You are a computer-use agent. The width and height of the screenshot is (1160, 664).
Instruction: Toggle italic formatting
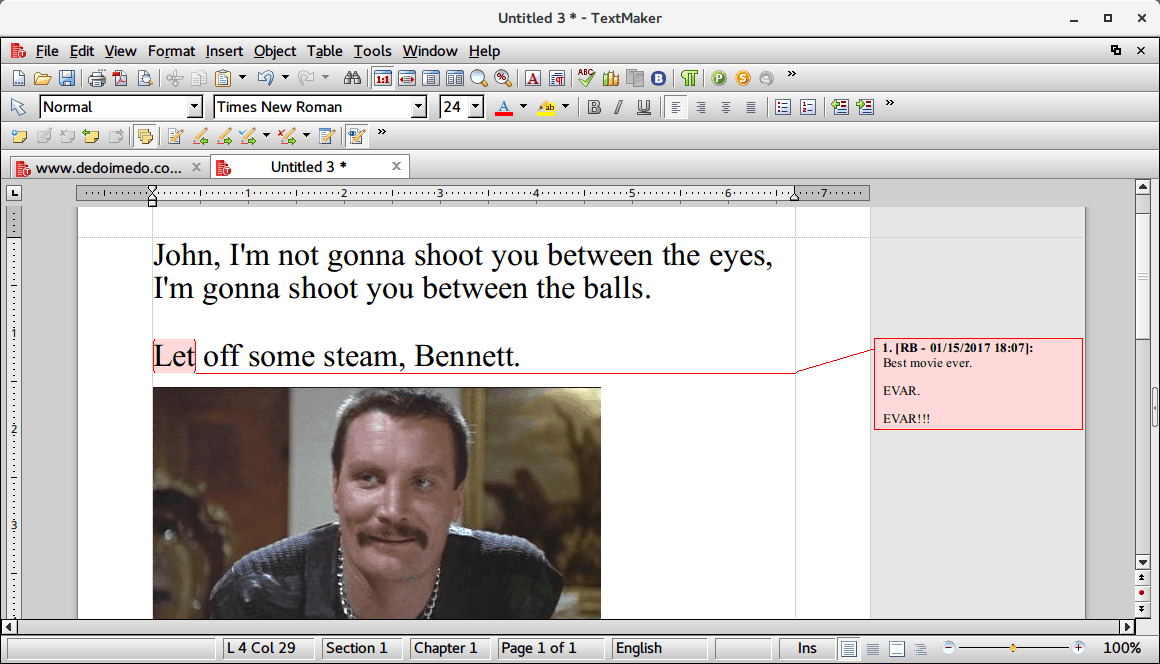pyautogui.click(x=618, y=107)
